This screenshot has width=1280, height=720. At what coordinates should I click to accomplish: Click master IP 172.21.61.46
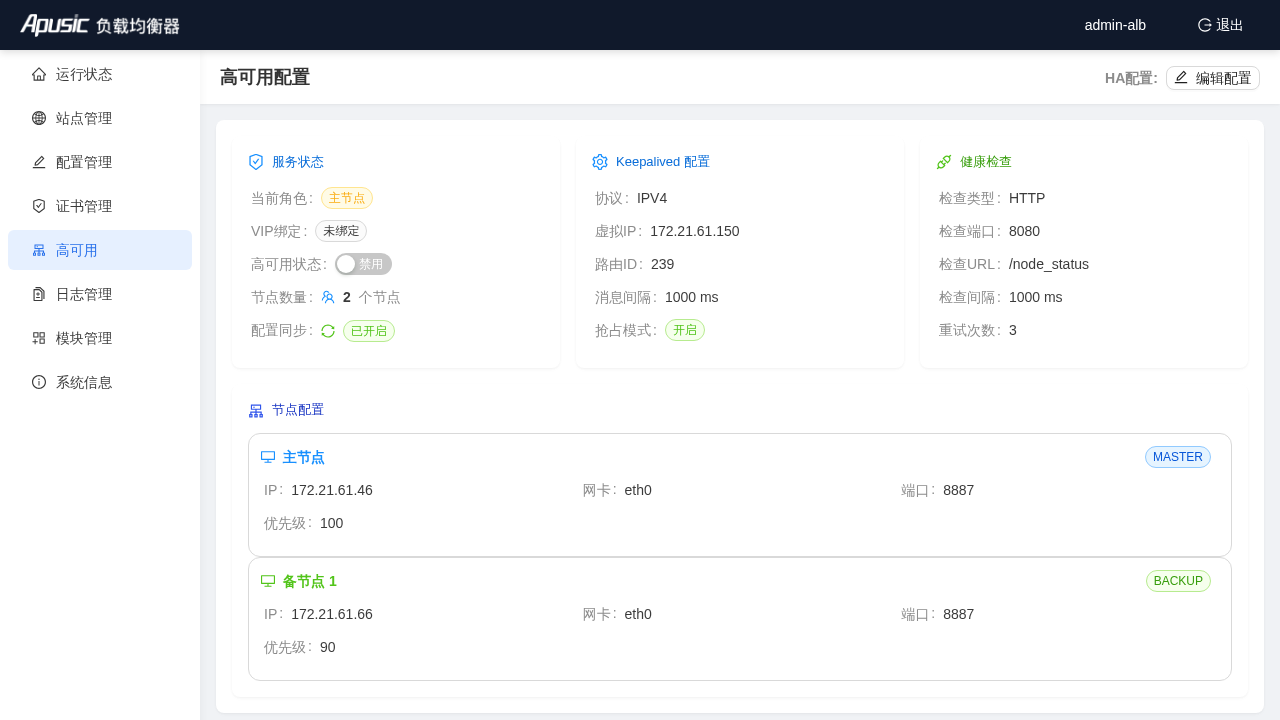click(332, 490)
